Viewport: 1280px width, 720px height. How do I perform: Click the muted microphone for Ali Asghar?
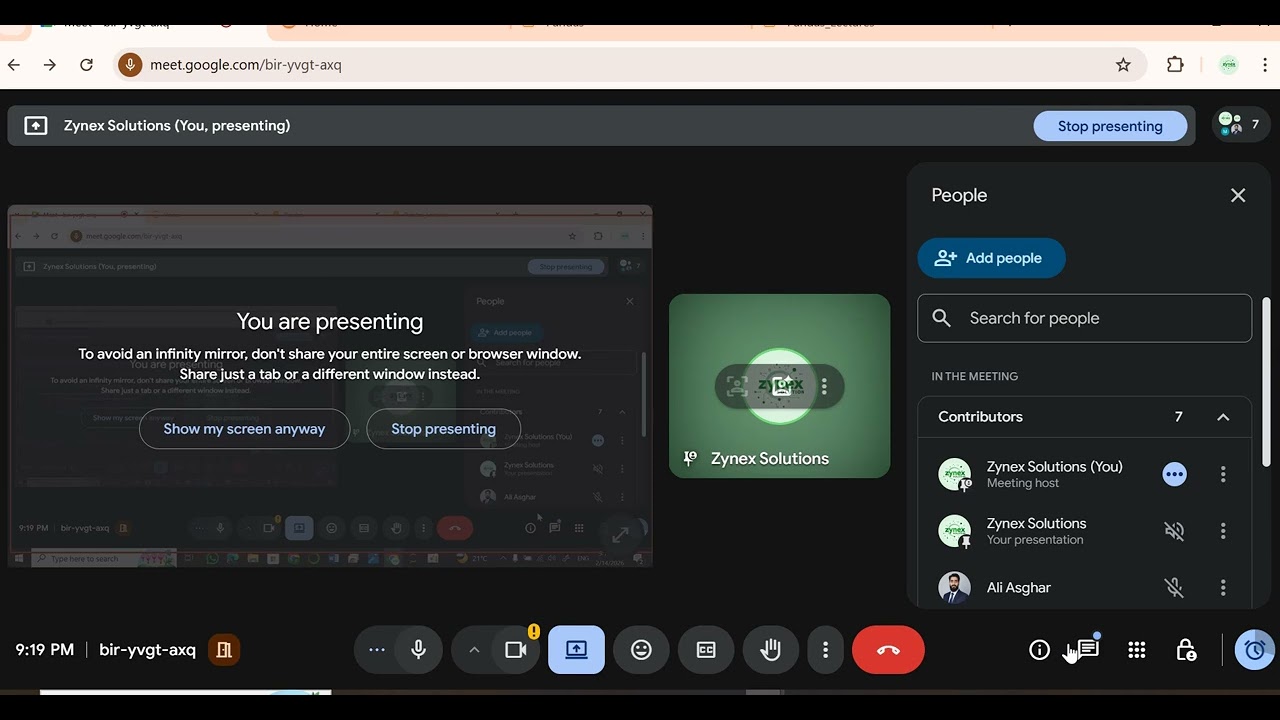1175,588
